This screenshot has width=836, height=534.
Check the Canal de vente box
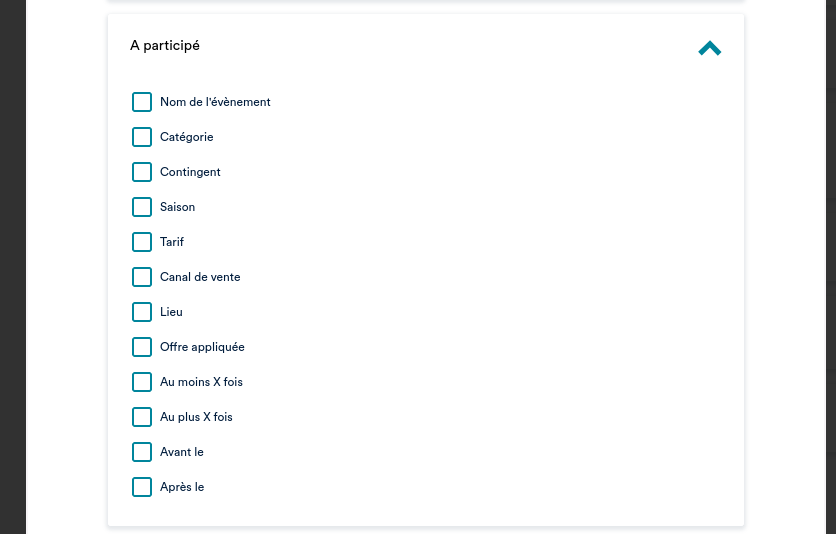[142, 277]
